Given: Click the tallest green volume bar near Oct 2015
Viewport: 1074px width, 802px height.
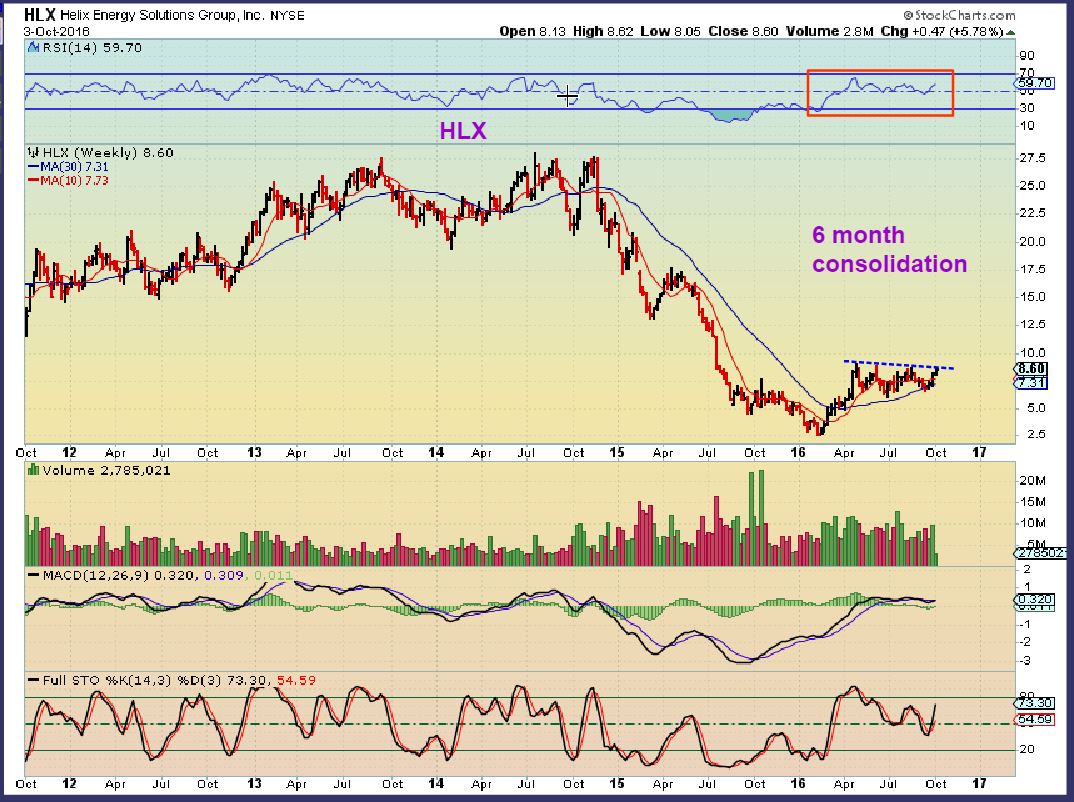Looking at the screenshot, I should point(761,517).
